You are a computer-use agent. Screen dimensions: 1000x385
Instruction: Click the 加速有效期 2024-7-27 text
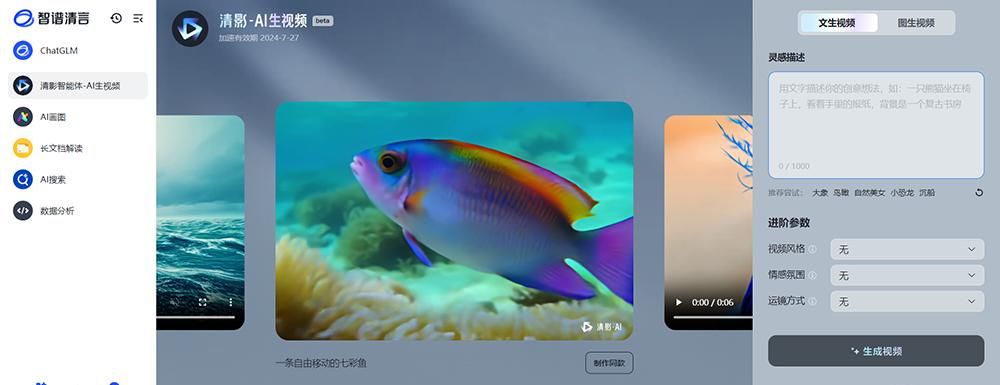[259, 38]
